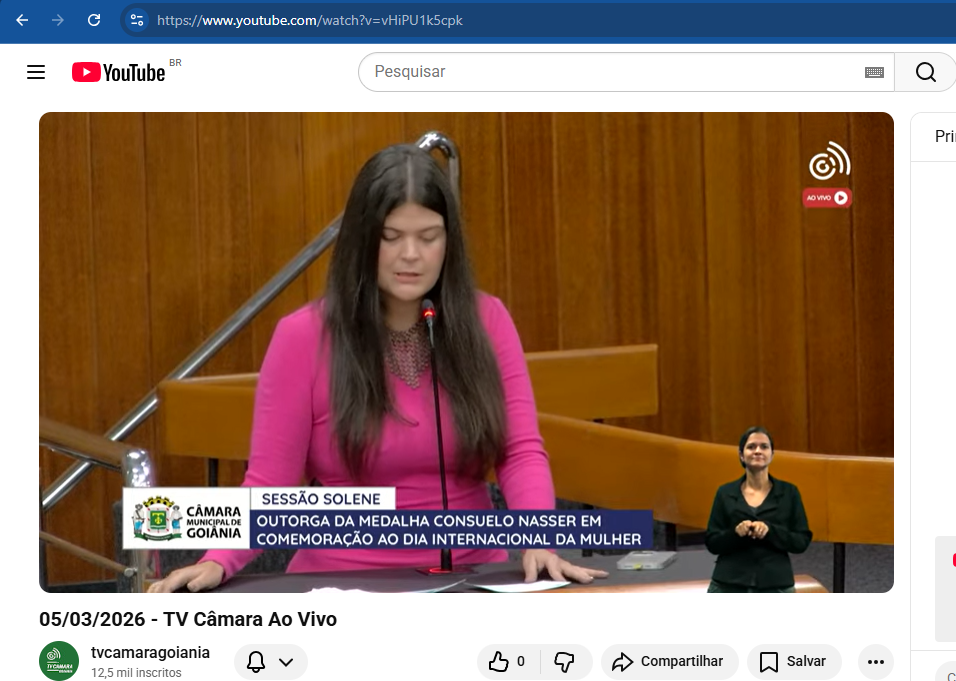Visit the tvcamaragoiania channel name link
Image resolution: width=956 pixels, height=681 pixels.
pyautogui.click(x=150, y=652)
